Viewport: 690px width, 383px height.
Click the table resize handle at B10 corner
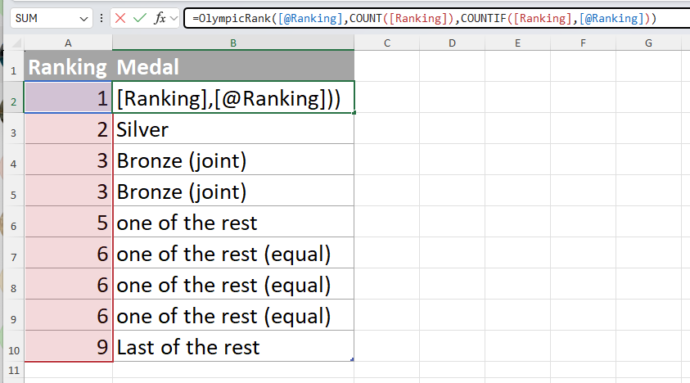[x=352, y=360]
